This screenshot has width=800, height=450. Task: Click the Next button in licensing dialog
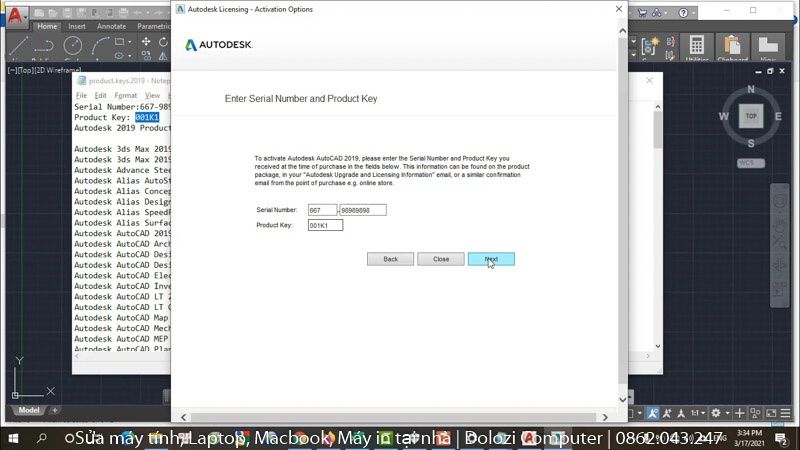coord(491,259)
